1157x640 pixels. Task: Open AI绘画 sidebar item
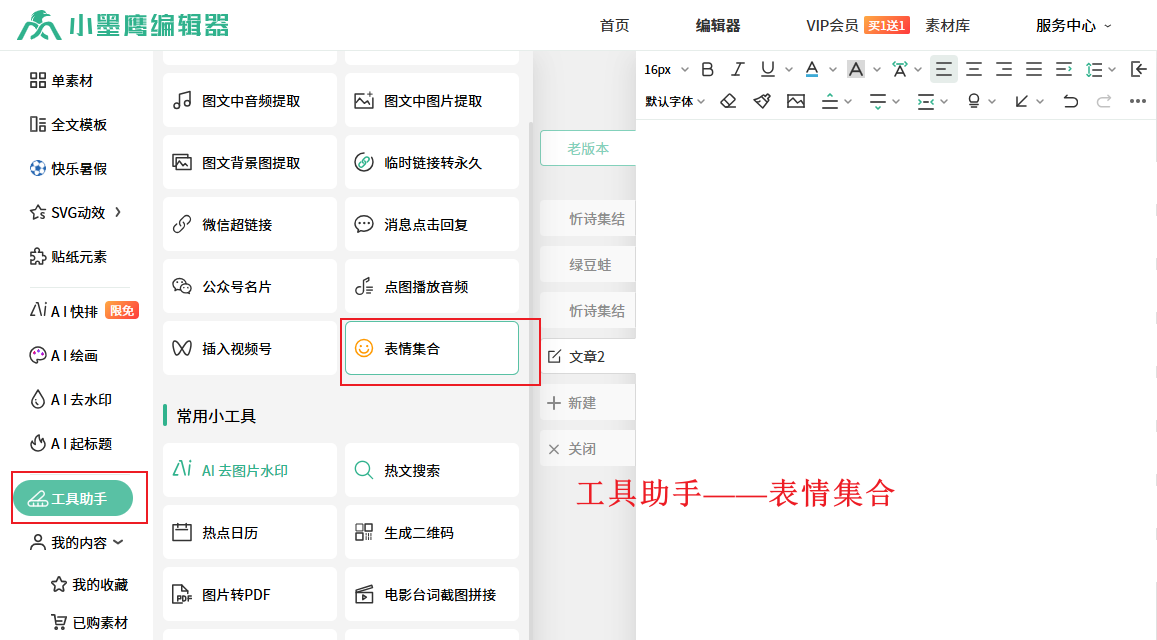coord(63,356)
